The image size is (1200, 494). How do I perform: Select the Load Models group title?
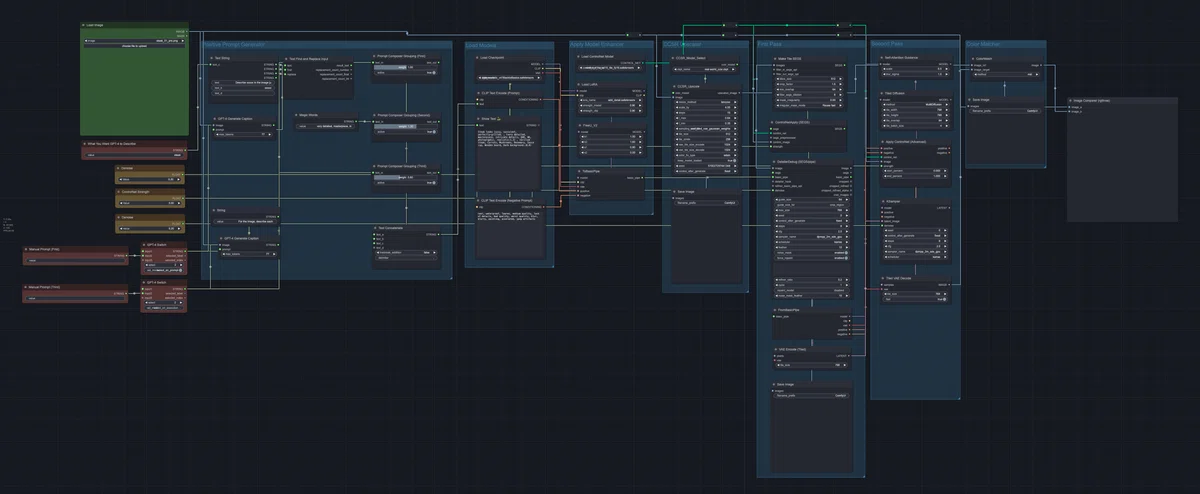(481, 45)
